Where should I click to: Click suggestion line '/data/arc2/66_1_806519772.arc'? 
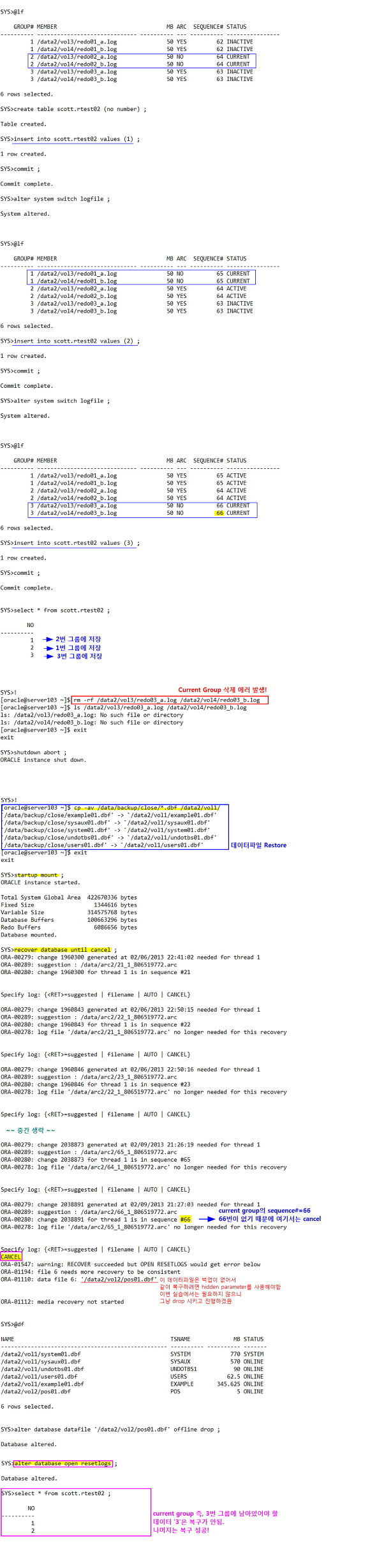pos(89,1213)
